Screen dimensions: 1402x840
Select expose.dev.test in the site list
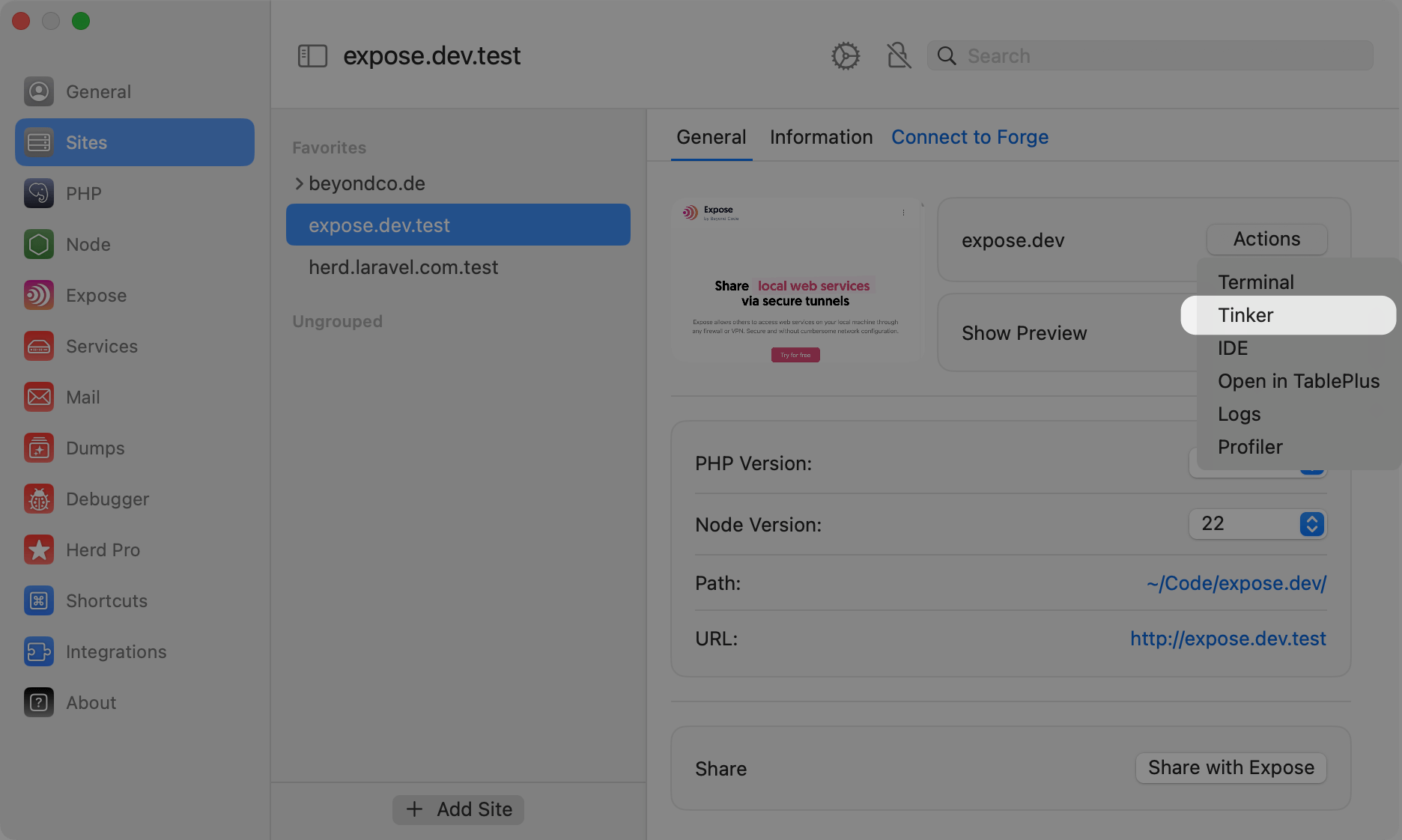coord(458,225)
